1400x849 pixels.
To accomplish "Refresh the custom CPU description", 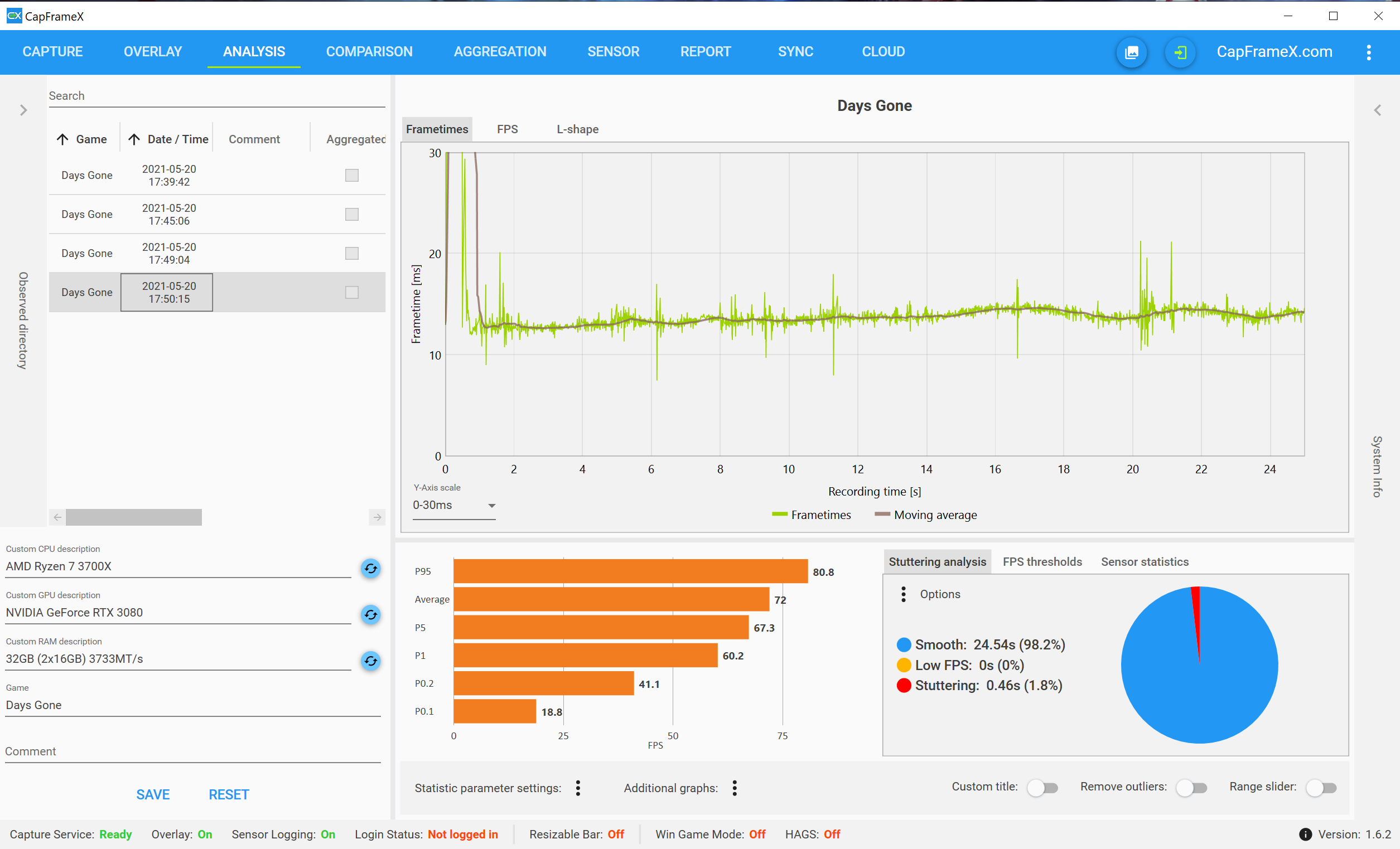I will 371,569.
